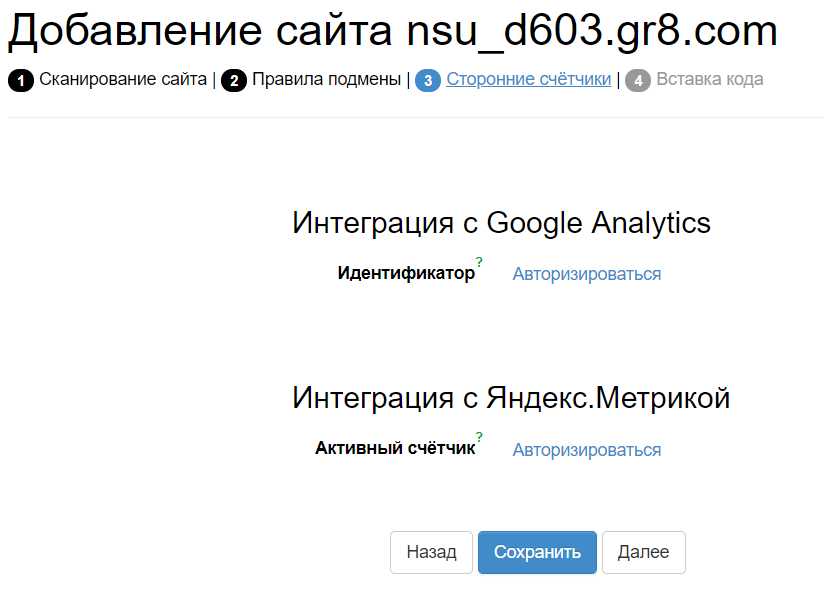The width and height of the screenshot is (824, 612).
Task: Click the 'Интеграция с Яндекс.Метрикой' heading
Action: tap(511, 398)
